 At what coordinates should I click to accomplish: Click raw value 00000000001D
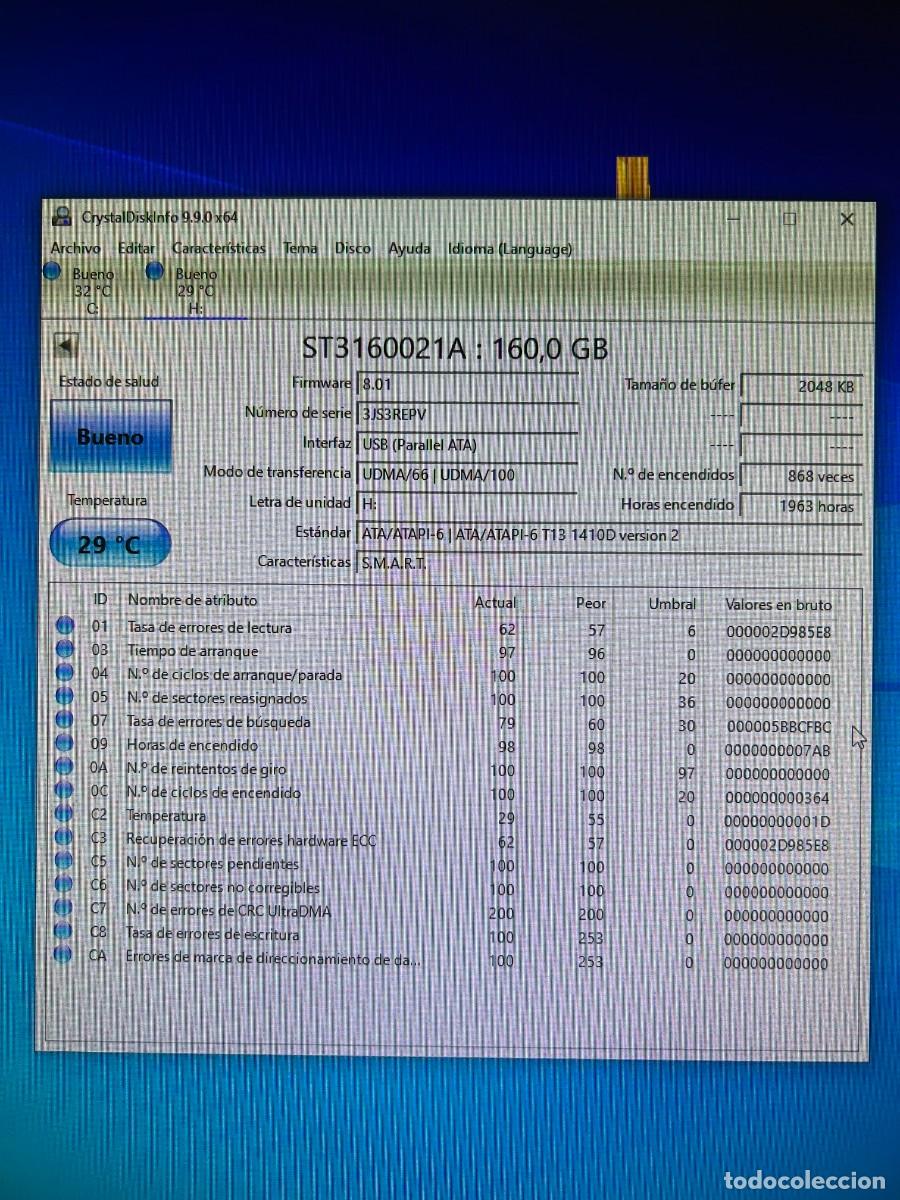(778, 821)
